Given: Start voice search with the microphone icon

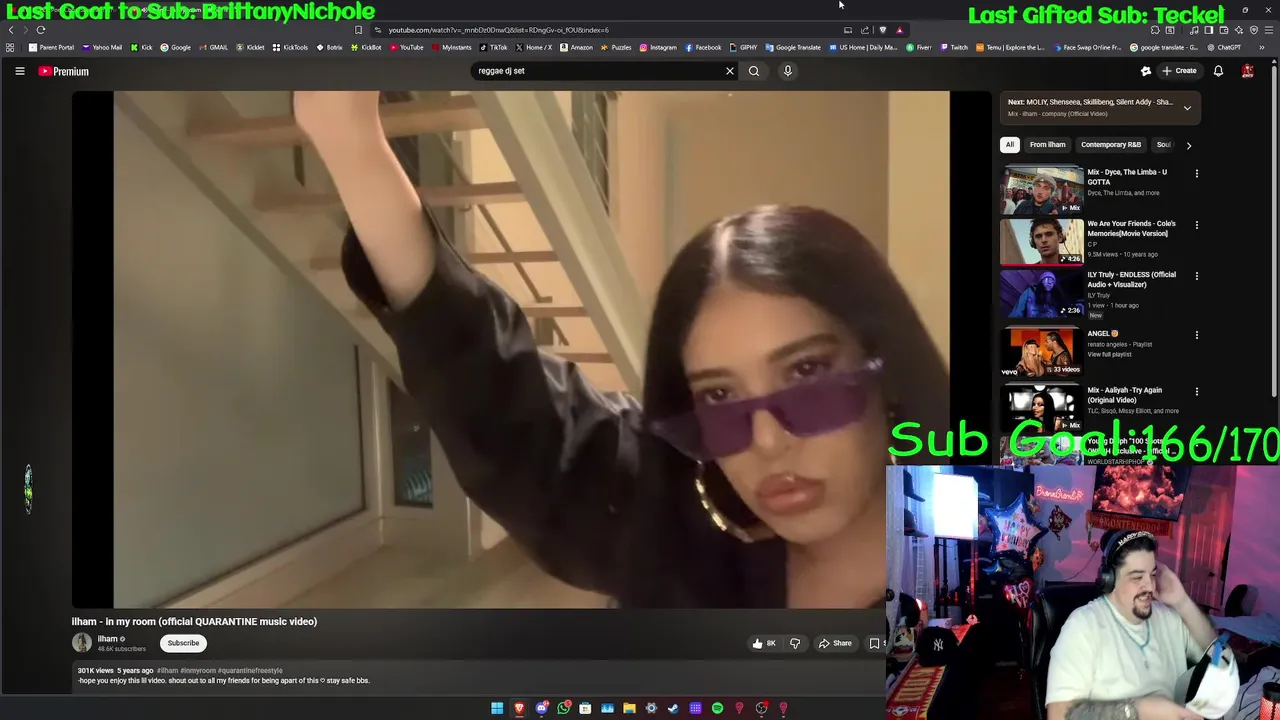Looking at the screenshot, I should [788, 71].
